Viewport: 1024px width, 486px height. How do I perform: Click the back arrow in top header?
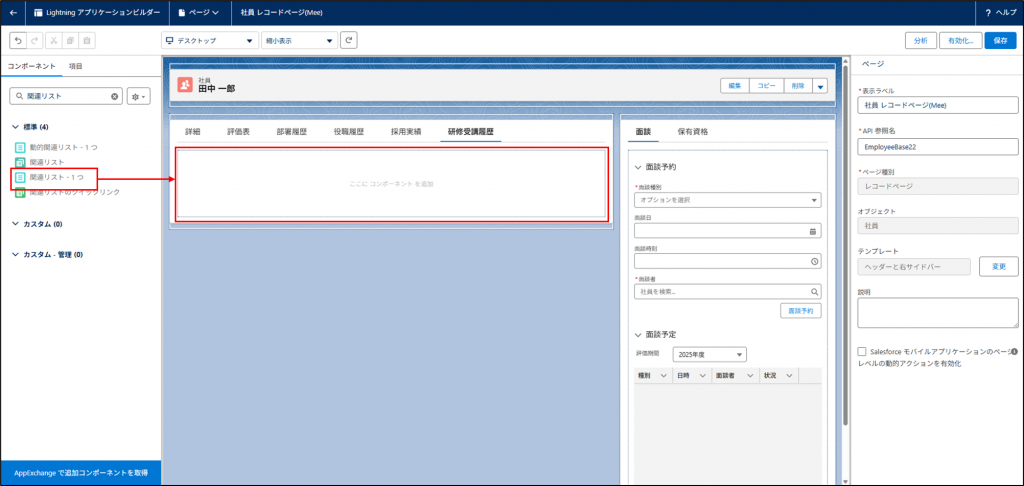(12, 12)
